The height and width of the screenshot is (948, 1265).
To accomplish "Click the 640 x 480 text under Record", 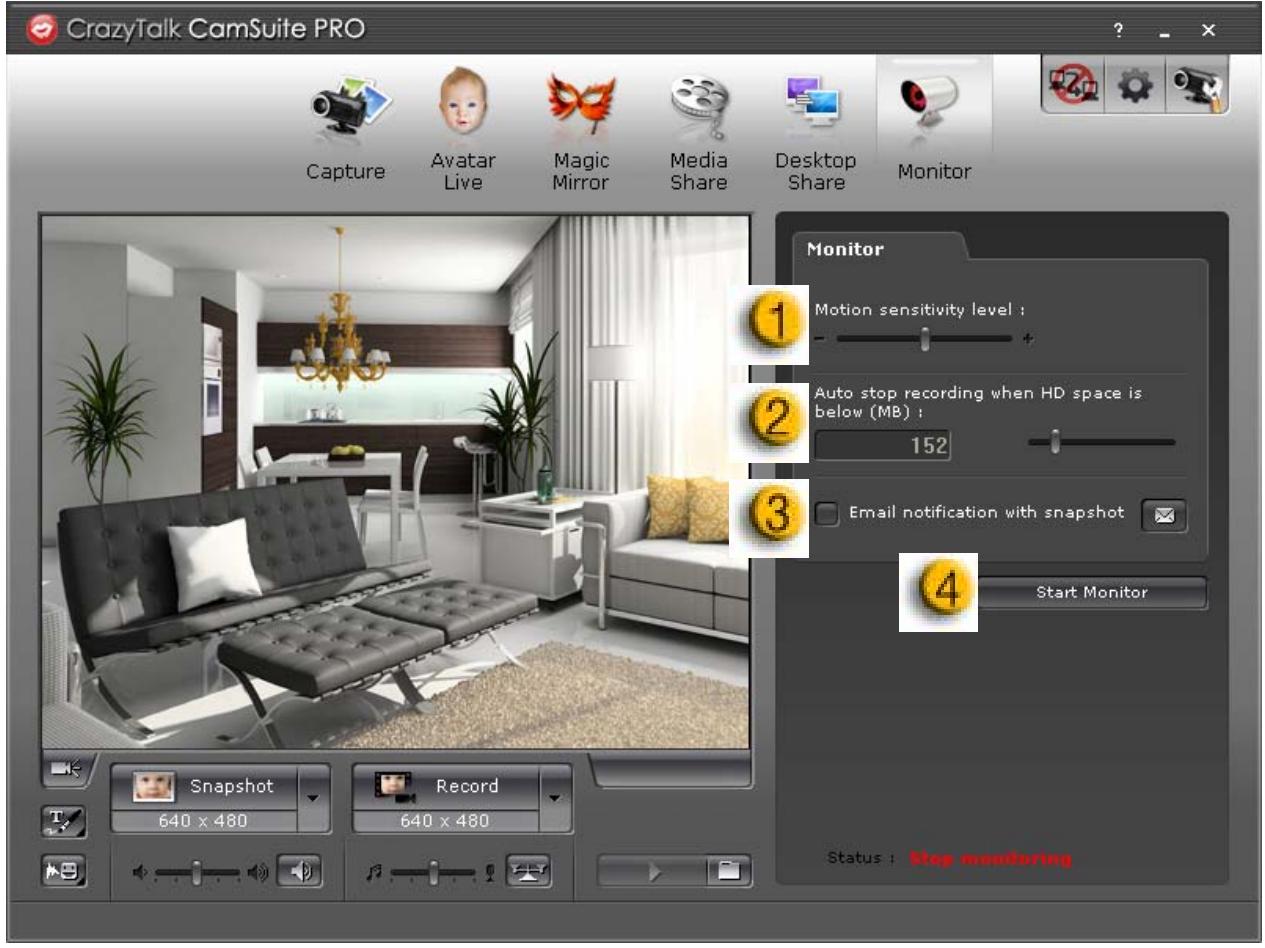I will pos(446,822).
